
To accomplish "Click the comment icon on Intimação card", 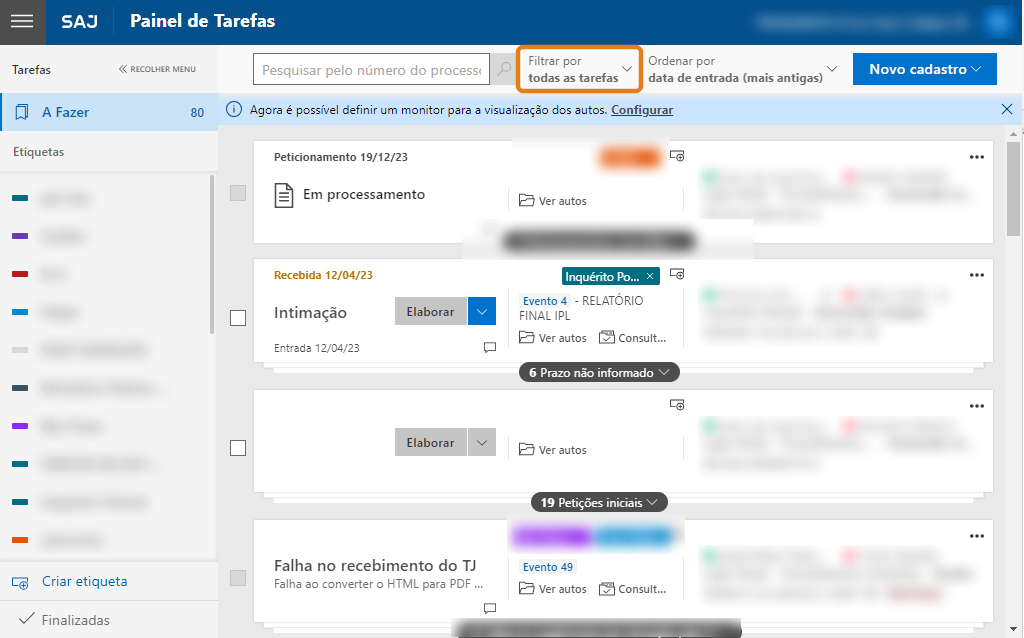I will 490,348.
